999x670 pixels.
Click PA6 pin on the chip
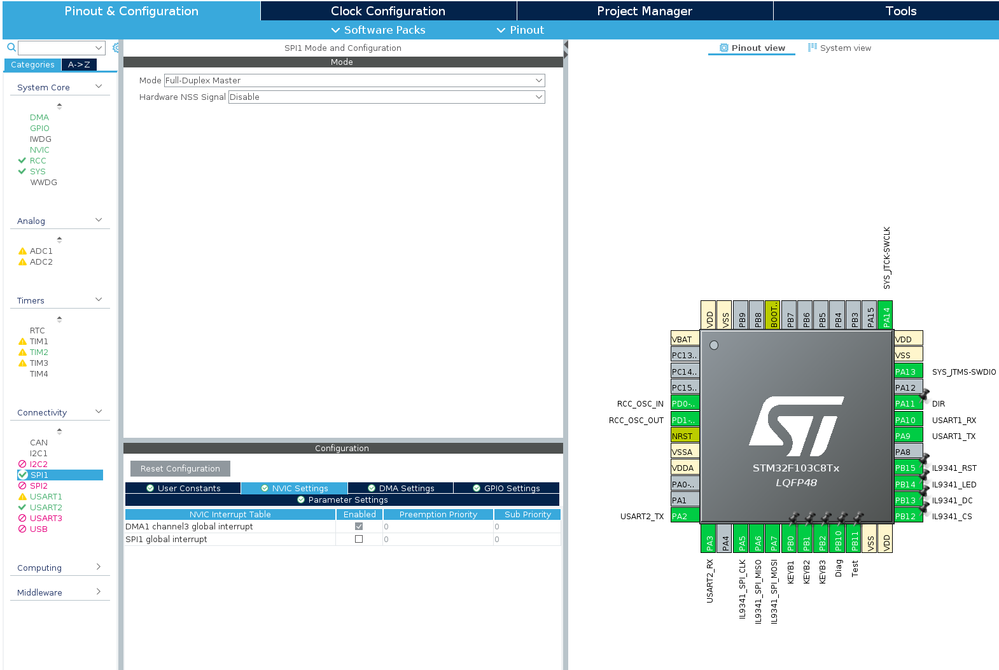coord(757,539)
